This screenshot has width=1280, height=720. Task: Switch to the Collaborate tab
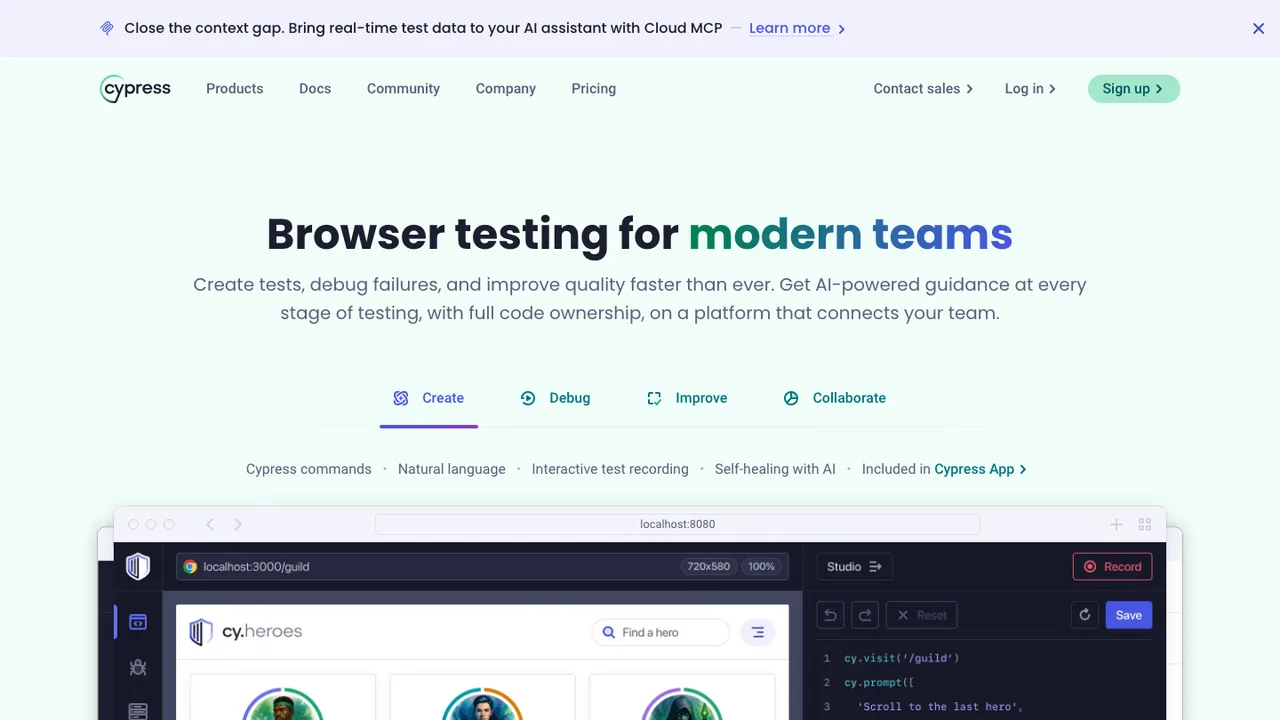(834, 398)
